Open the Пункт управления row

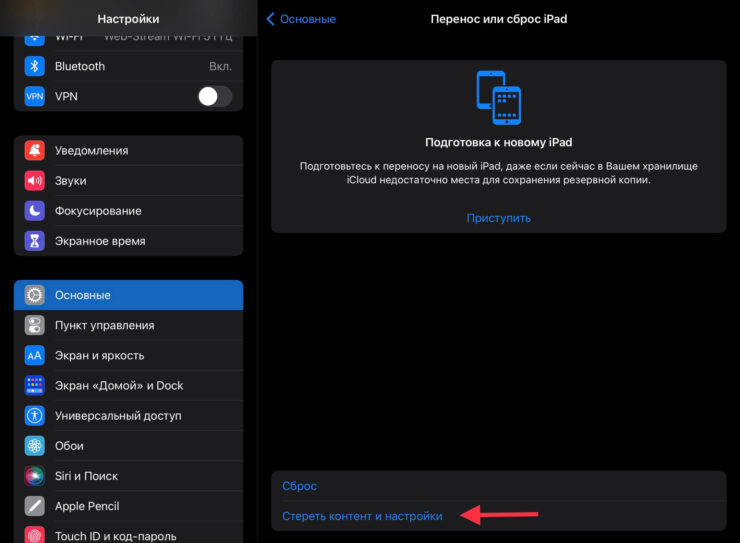pyautogui.click(x=128, y=326)
